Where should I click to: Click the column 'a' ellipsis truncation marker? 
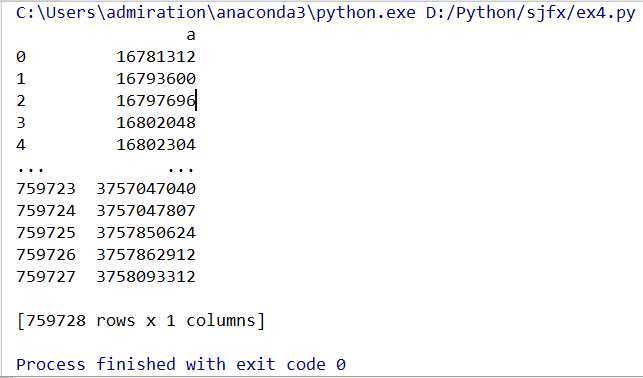tap(181, 169)
